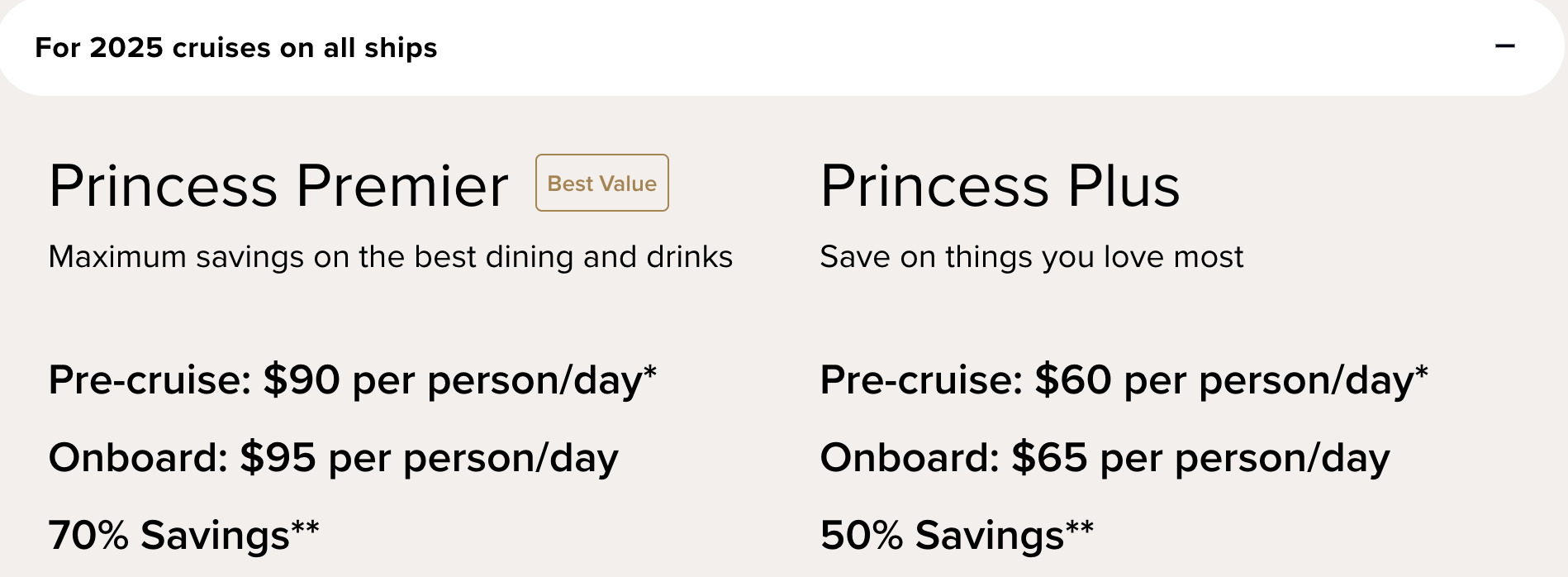Click "Save on things you love most" tagline
Image resolution: width=1568 pixels, height=577 pixels.
tap(1031, 257)
